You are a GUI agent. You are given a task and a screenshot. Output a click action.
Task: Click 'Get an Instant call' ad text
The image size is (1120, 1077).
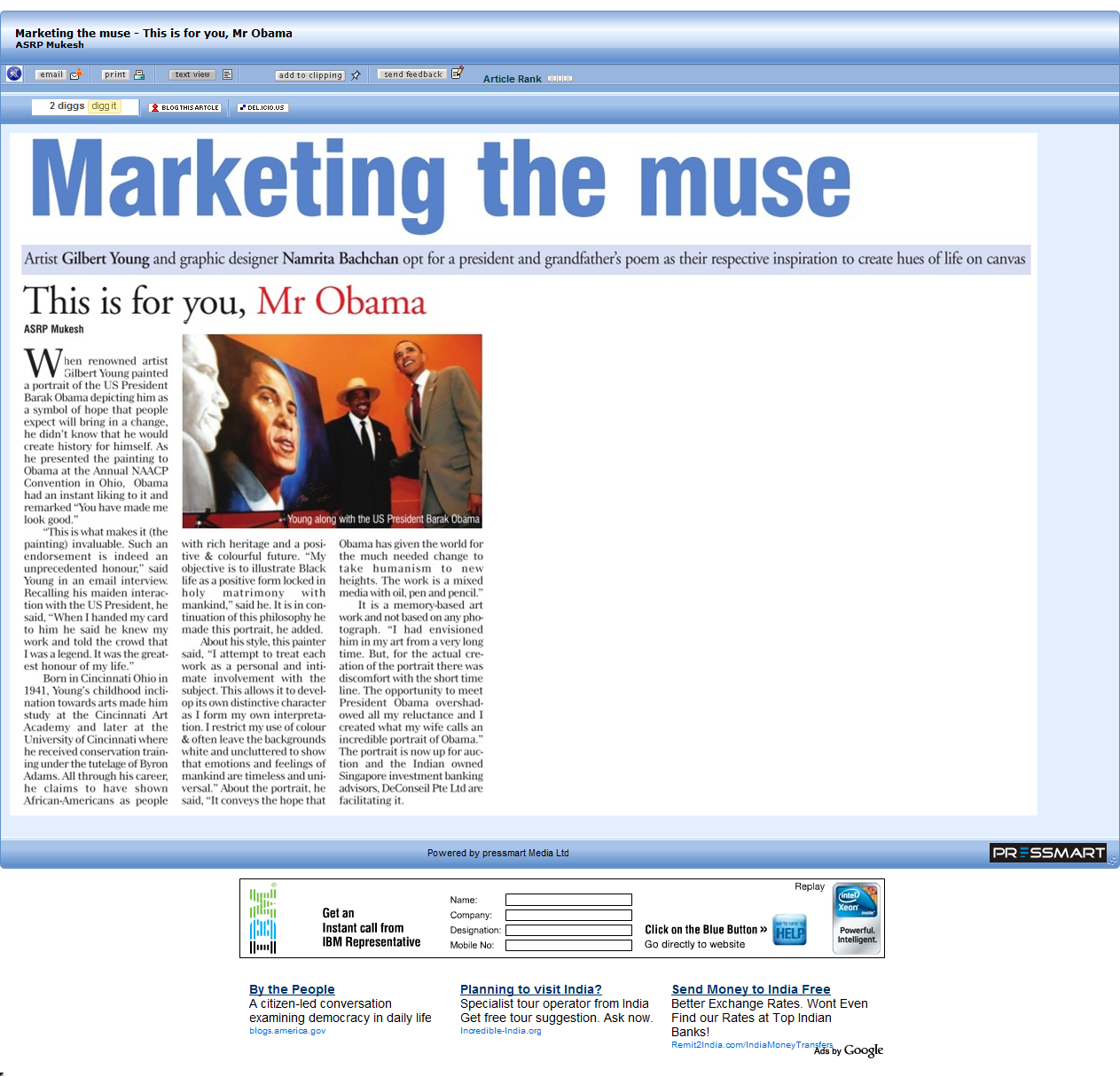[372, 927]
